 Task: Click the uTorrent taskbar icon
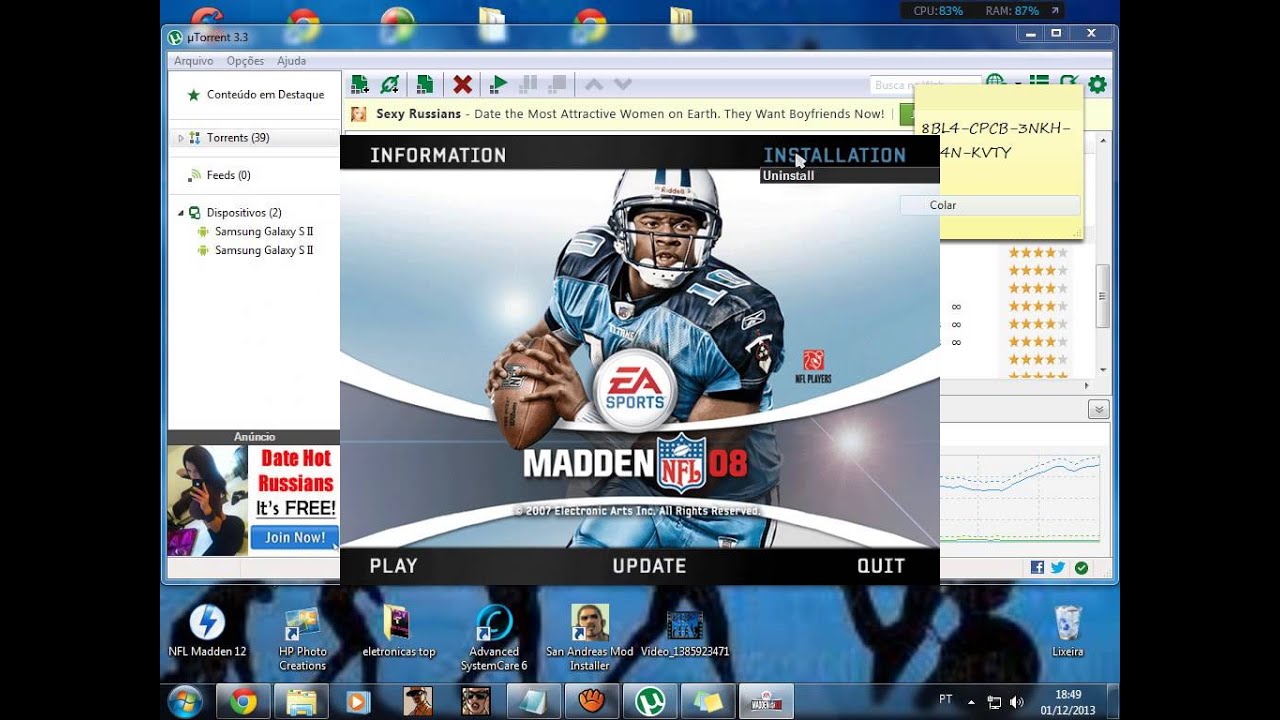(651, 701)
